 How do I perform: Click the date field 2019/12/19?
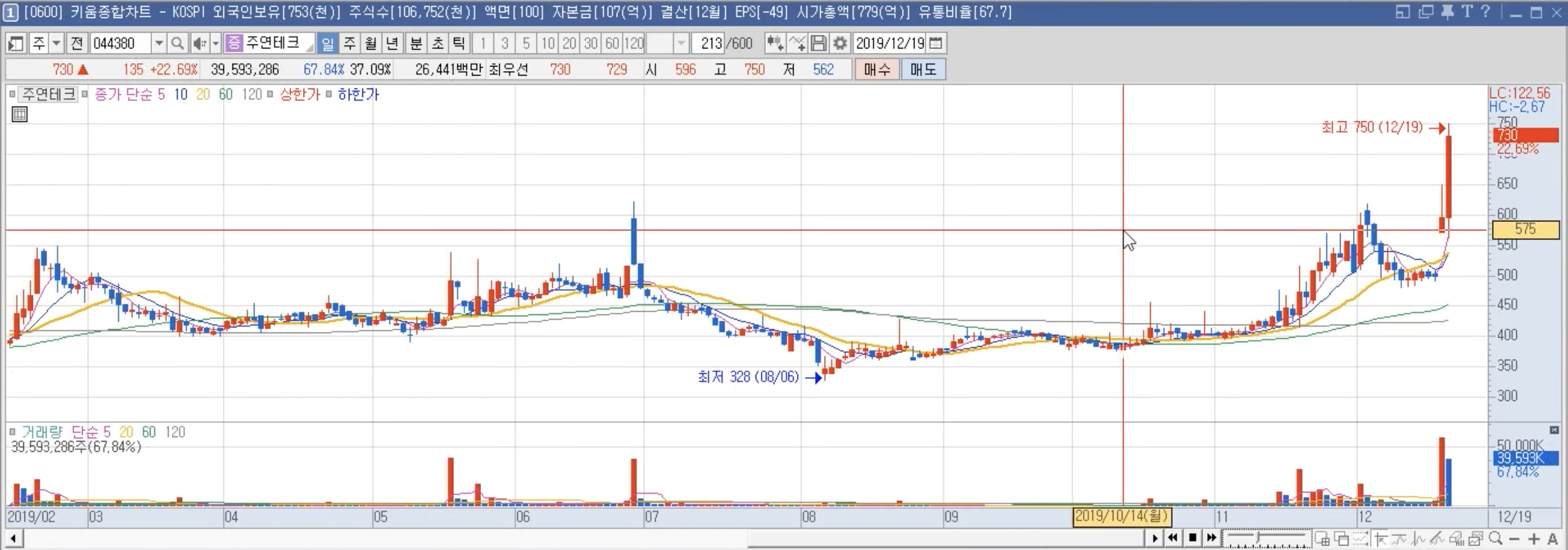tap(890, 43)
